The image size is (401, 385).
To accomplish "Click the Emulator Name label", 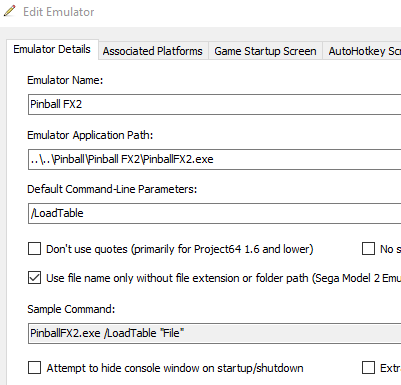I will pyautogui.click(x=65, y=80).
